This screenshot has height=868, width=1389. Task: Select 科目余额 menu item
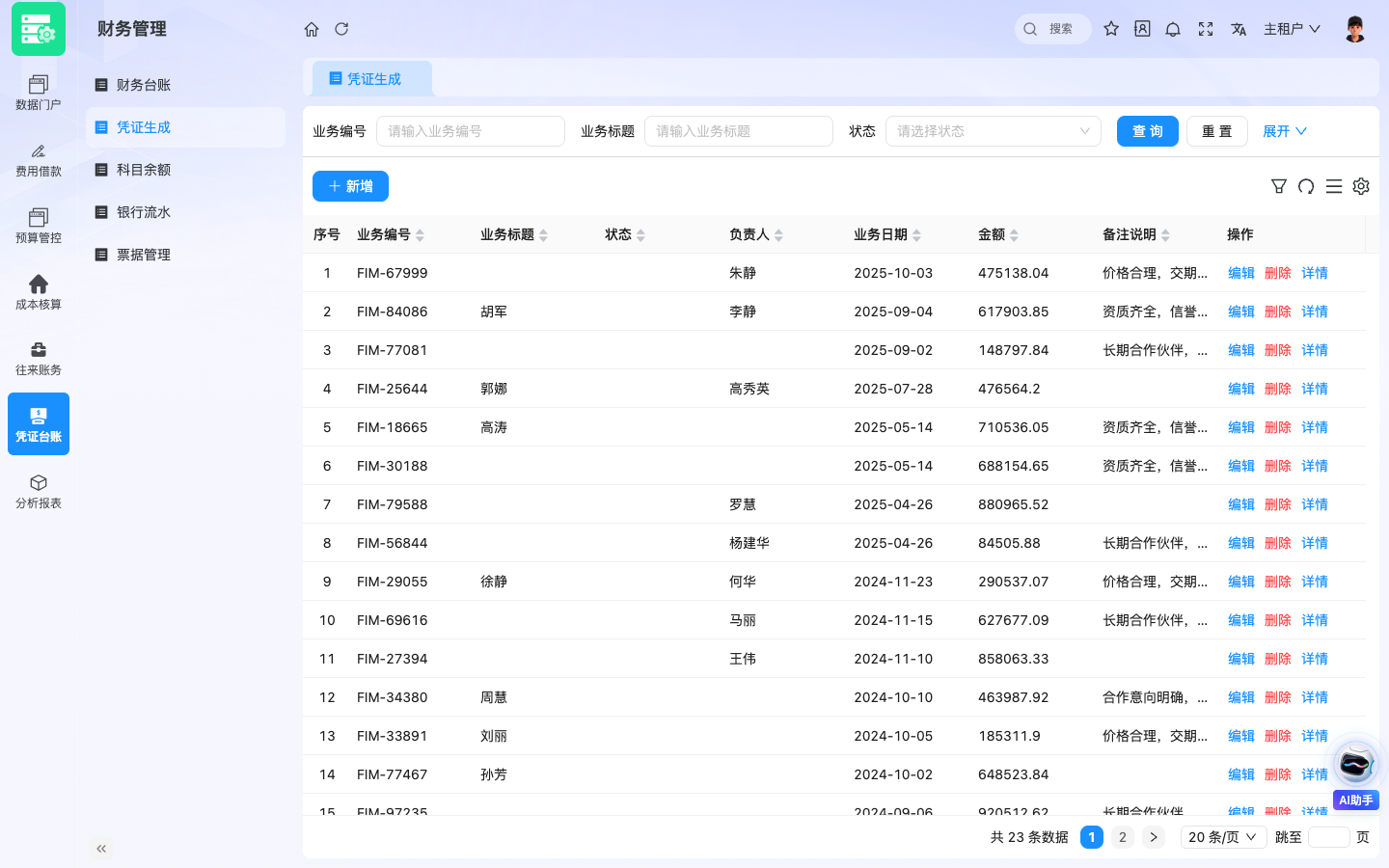point(185,170)
